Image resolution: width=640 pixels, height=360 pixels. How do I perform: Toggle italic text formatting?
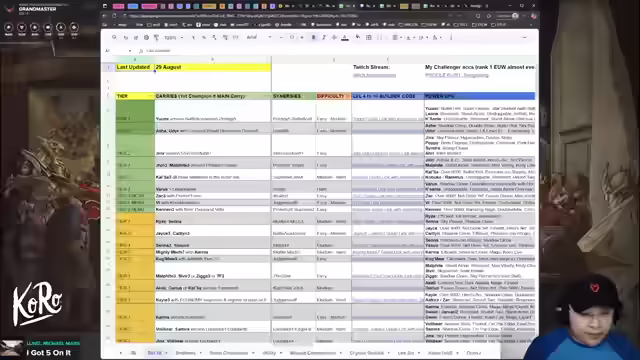coord(324,38)
